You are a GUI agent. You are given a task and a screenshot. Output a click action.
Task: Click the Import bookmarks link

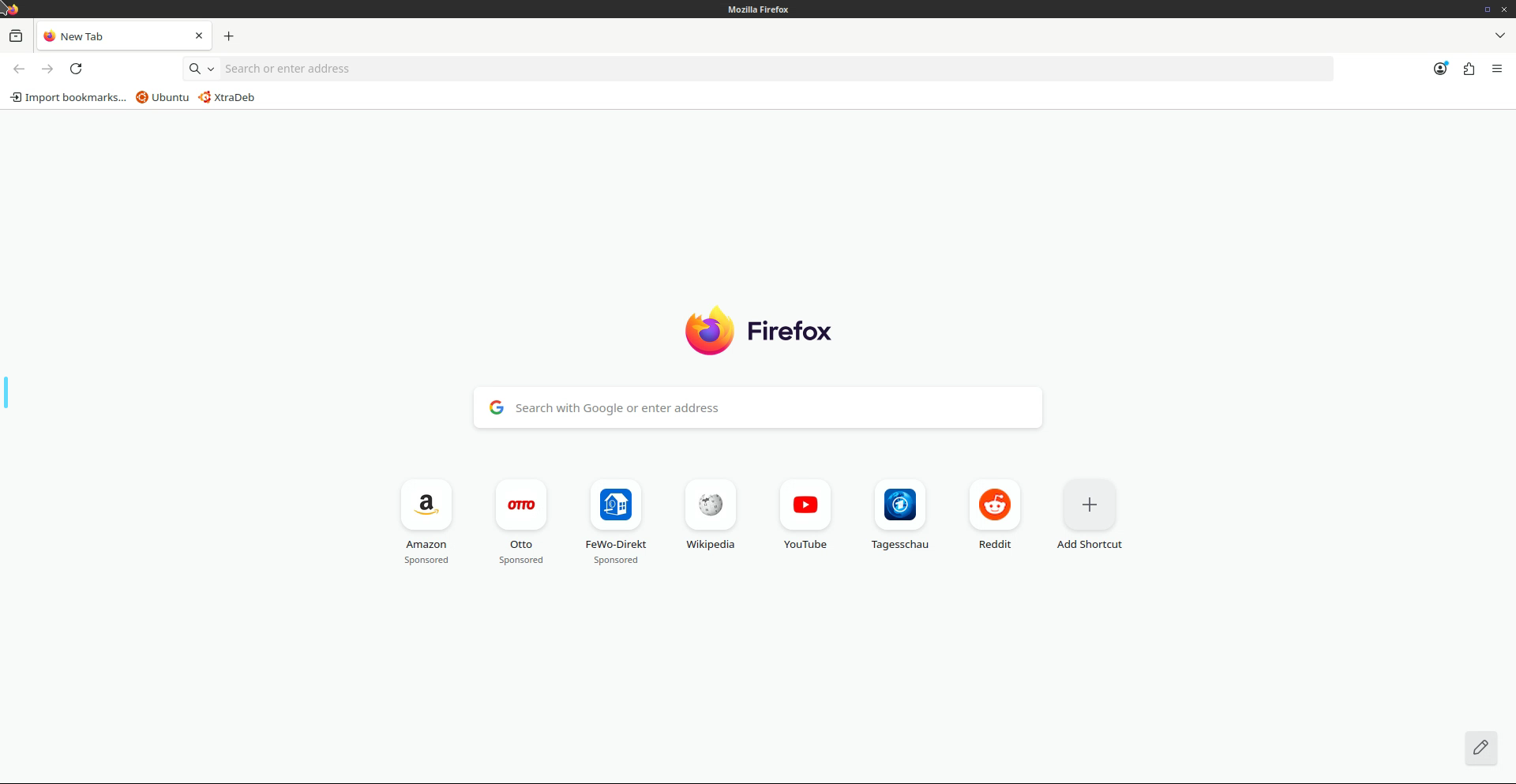click(69, 97)
